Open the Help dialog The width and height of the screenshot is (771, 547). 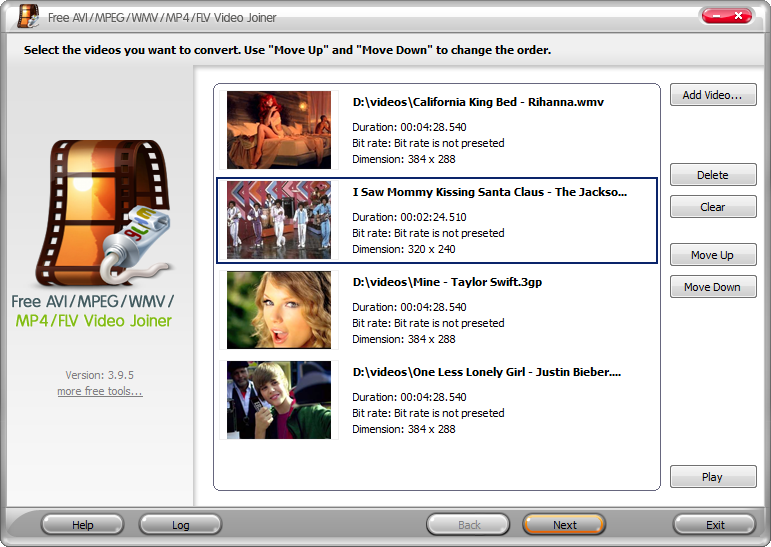tap(83, 525)
